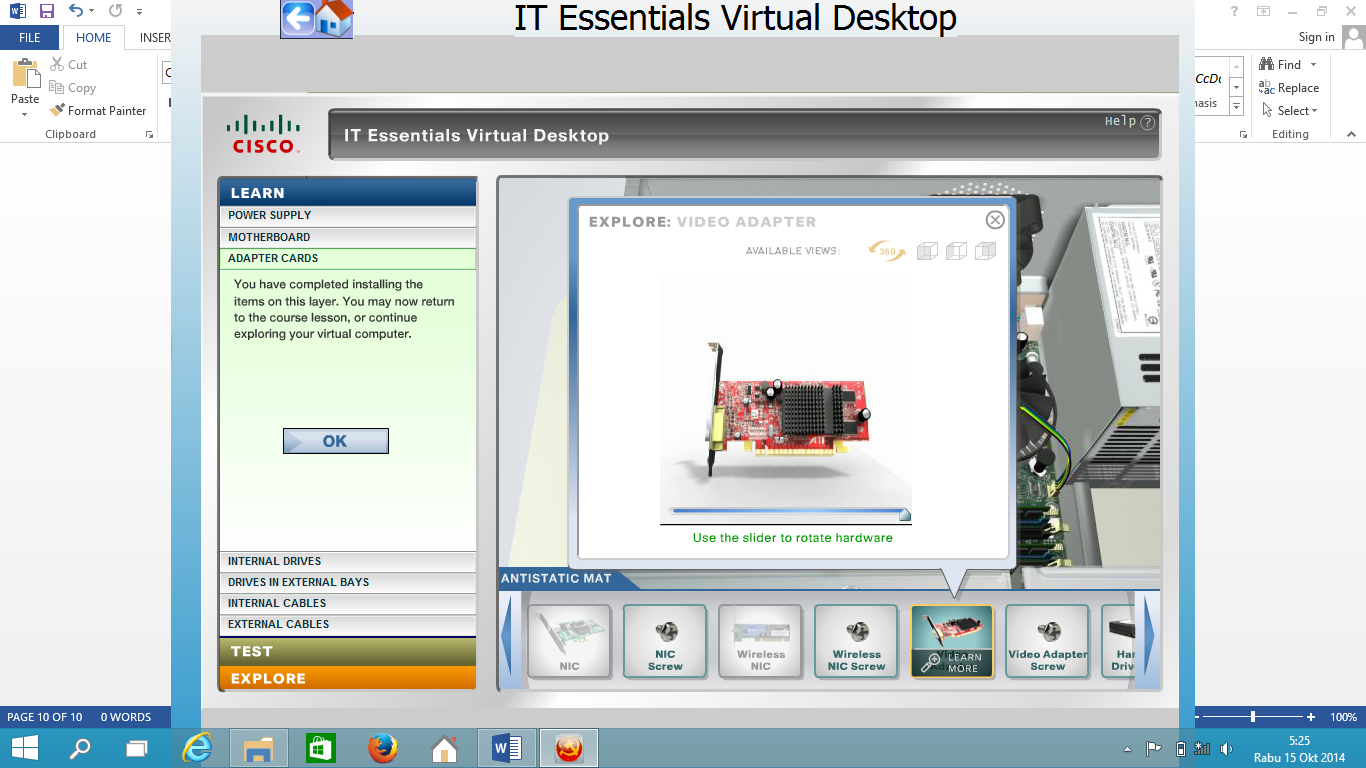Select the first cube view icon

(x=927, y=251)
